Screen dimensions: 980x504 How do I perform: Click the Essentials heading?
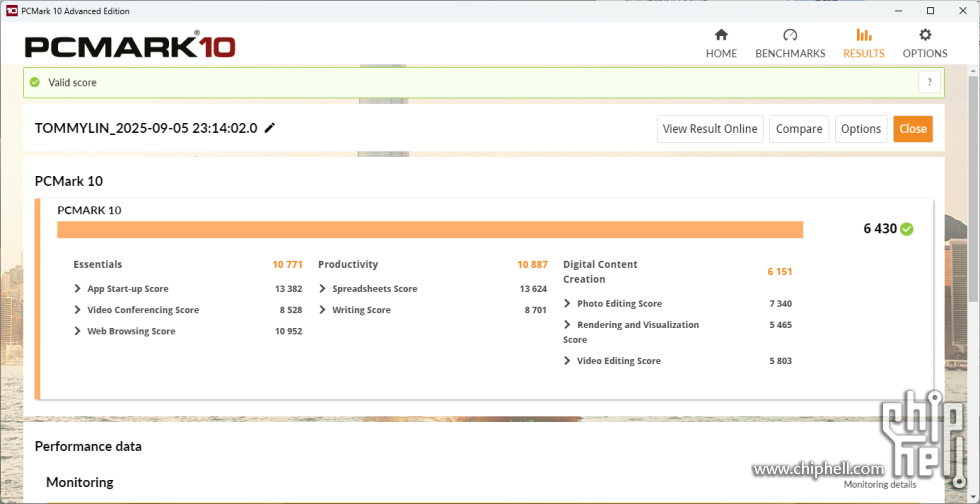pos(98,265)
